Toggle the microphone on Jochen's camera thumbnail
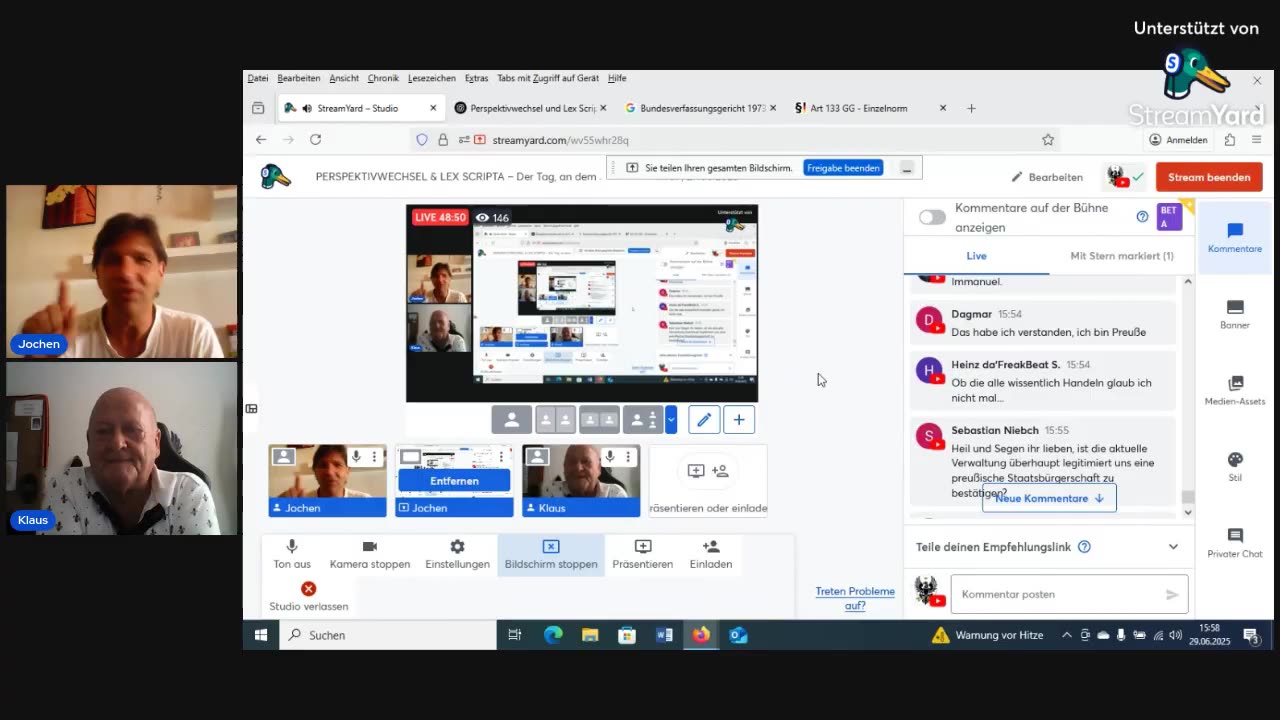 [x=355, y=457]
